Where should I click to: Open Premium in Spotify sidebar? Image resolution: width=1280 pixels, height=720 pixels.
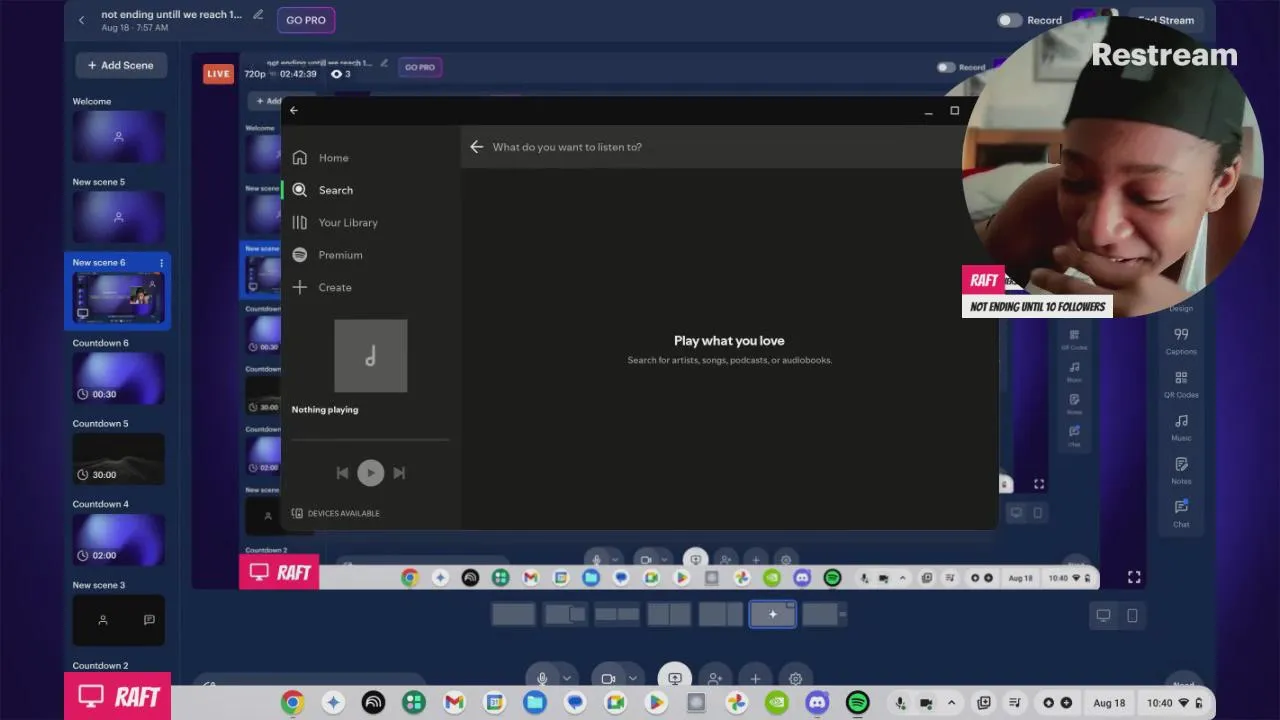pyautogui.click(x=327, y=255)
